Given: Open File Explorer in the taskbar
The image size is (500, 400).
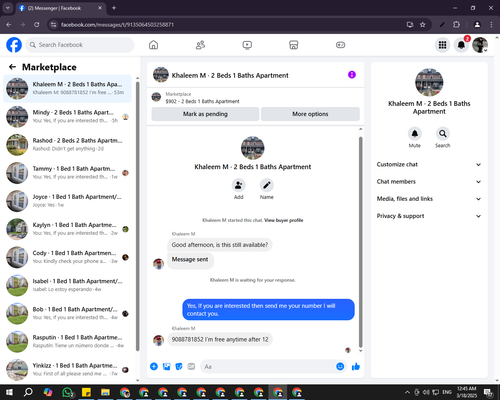Looking at the screenshot, I should (x=105, y=392).
